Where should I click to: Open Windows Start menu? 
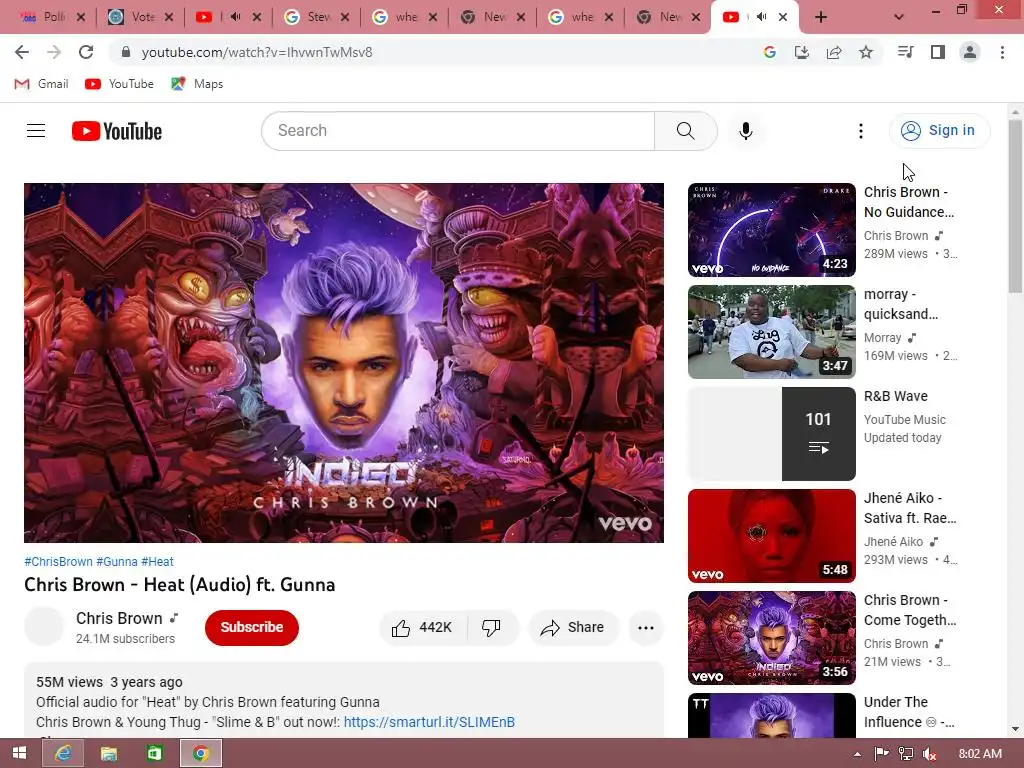19,754
